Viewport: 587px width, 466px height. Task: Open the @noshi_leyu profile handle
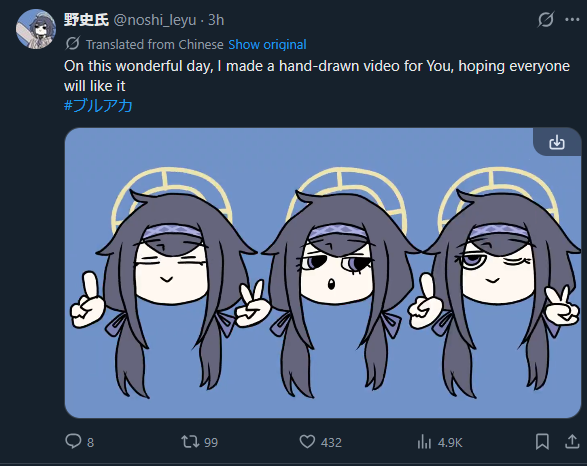pos(155,20)
